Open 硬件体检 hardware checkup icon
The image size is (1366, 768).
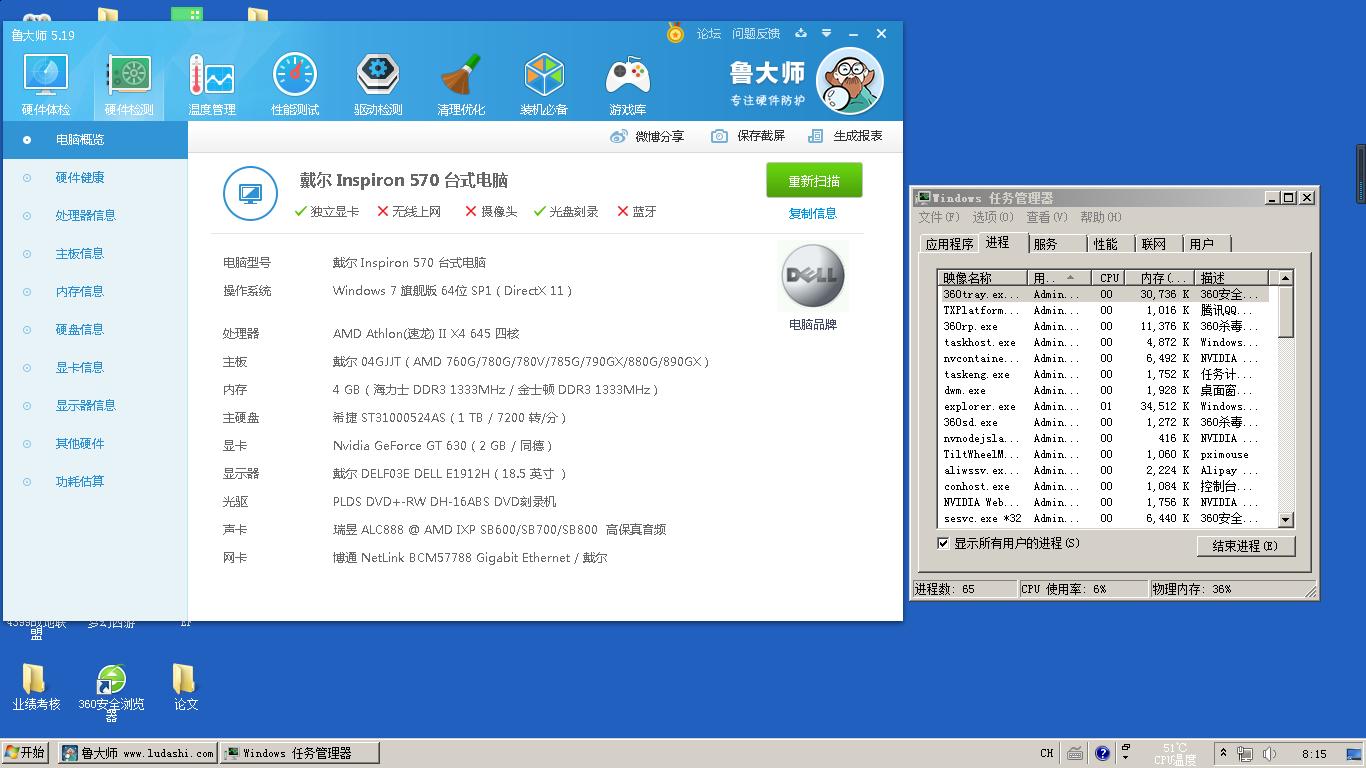coord(46,85)
